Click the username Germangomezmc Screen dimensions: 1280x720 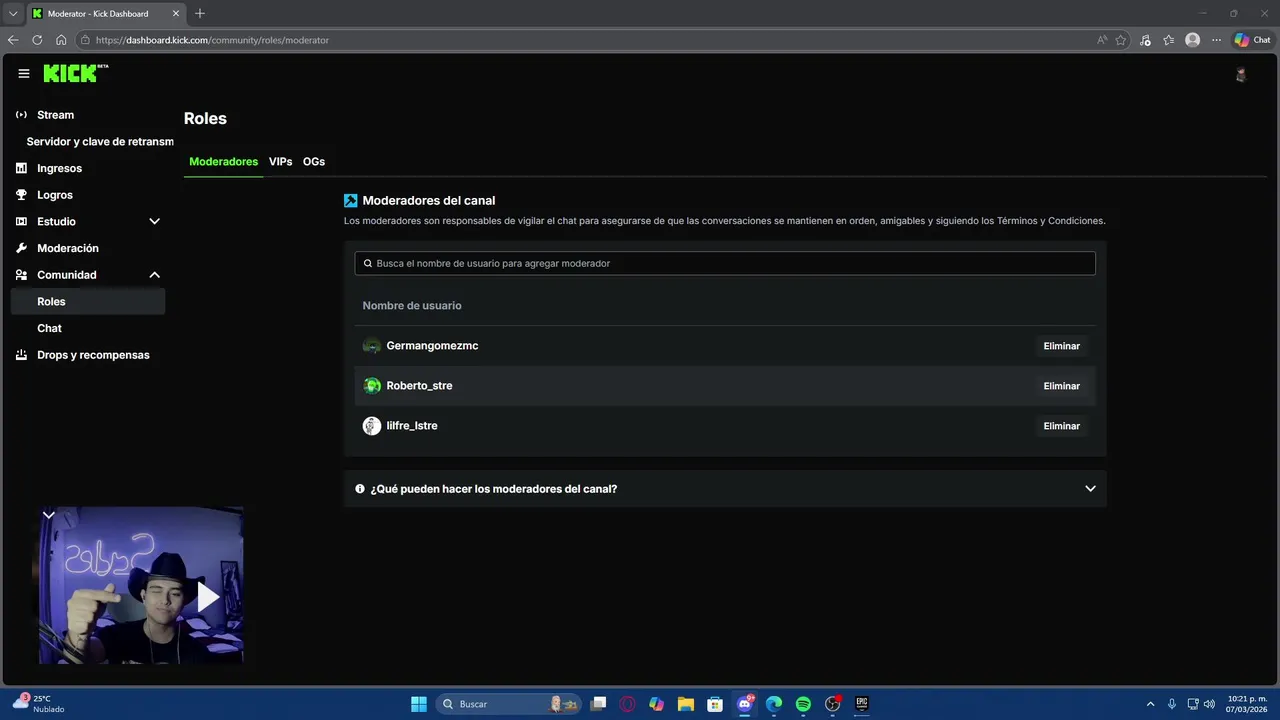point(432,346)
